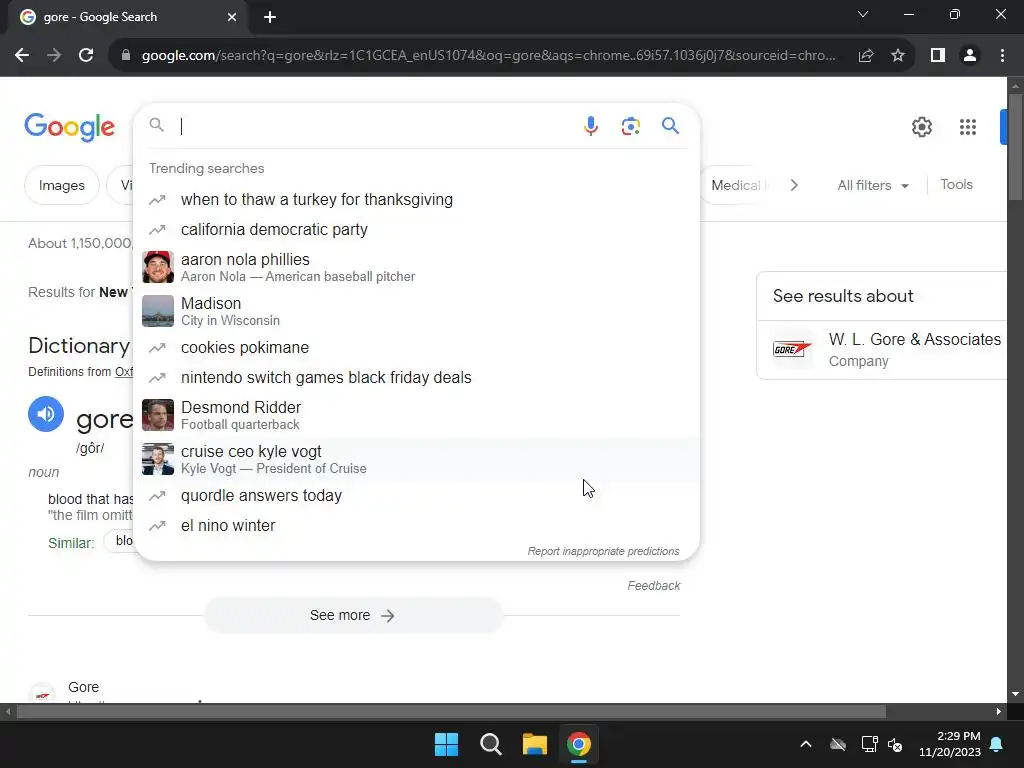Click the blue search magnifier button
Screen dimensions: 1024x768
[x=670, y=125]
